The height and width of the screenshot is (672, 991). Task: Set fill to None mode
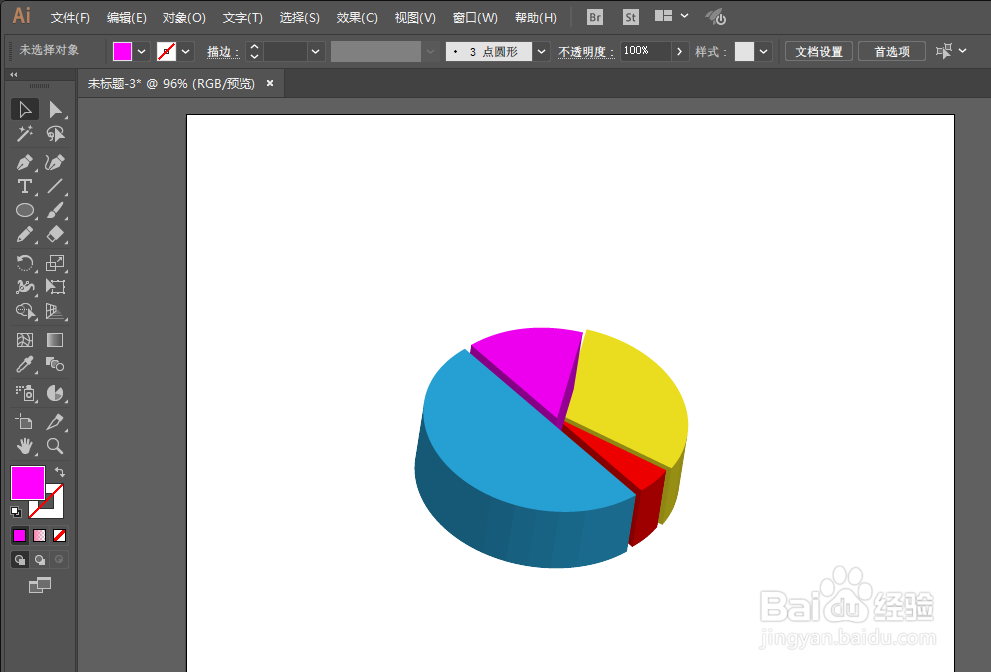[59, 535]
